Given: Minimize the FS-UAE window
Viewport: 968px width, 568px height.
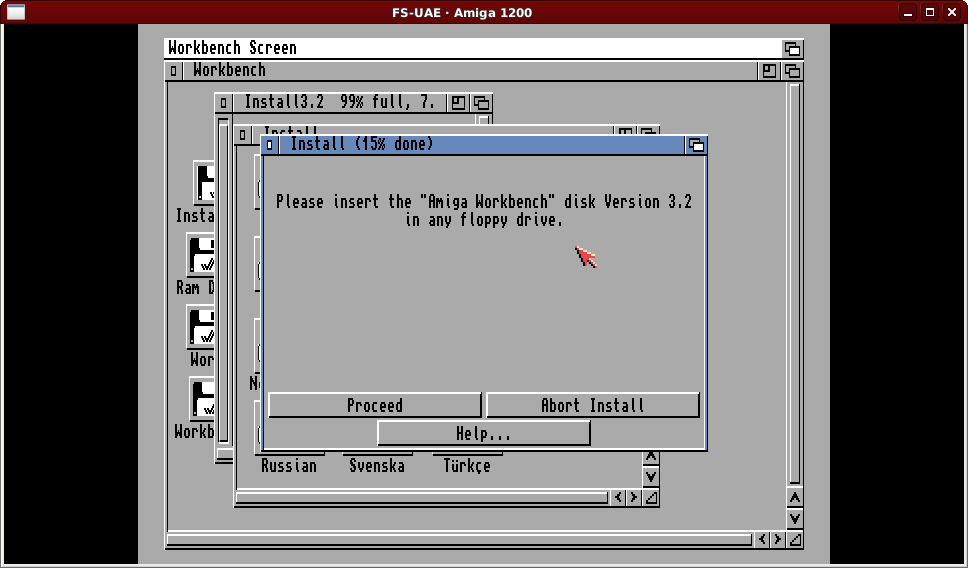Looking at the screenshot, I should point(908,12).
